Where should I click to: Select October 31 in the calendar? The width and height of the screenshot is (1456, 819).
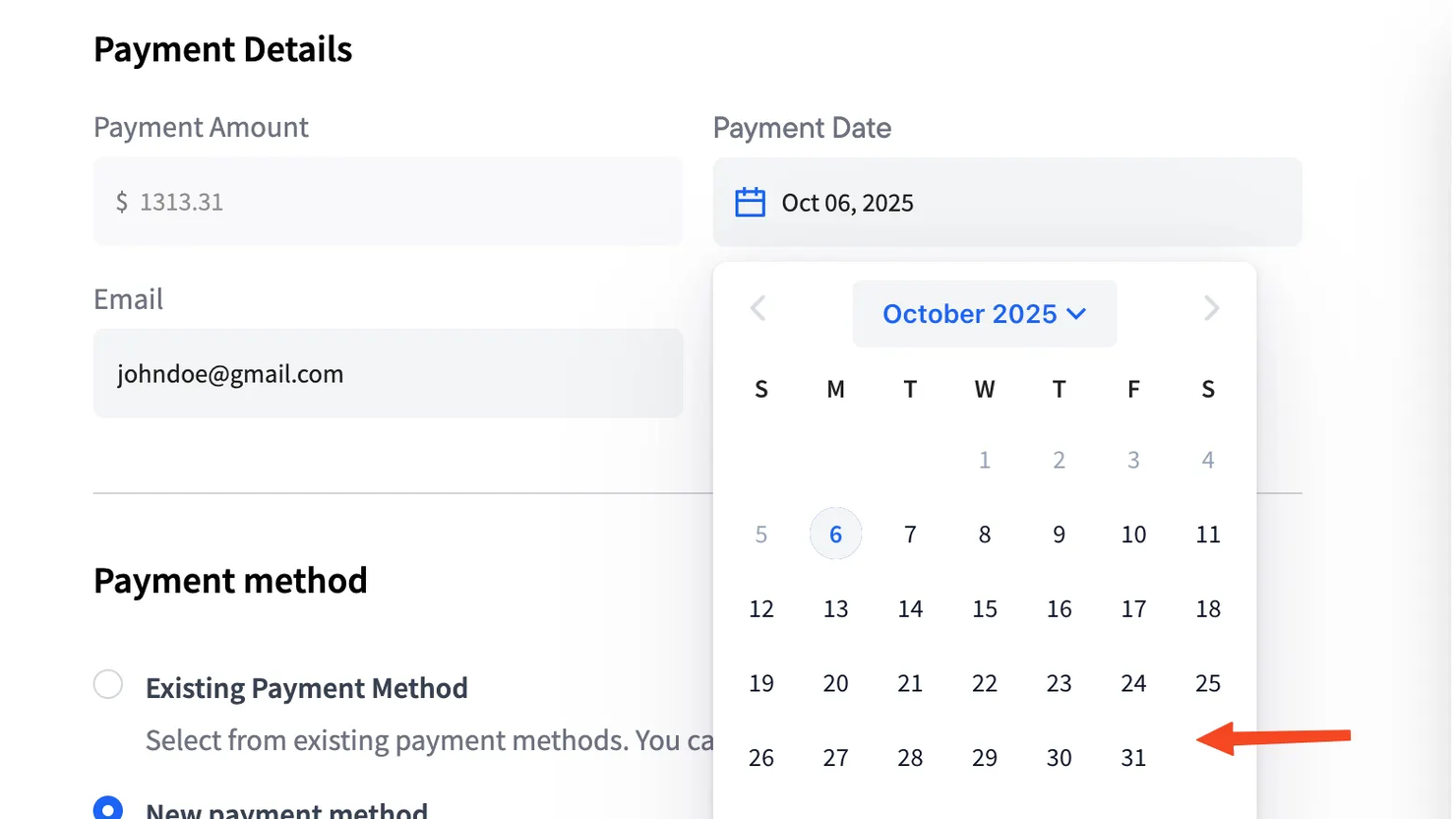coord(1133,758)
